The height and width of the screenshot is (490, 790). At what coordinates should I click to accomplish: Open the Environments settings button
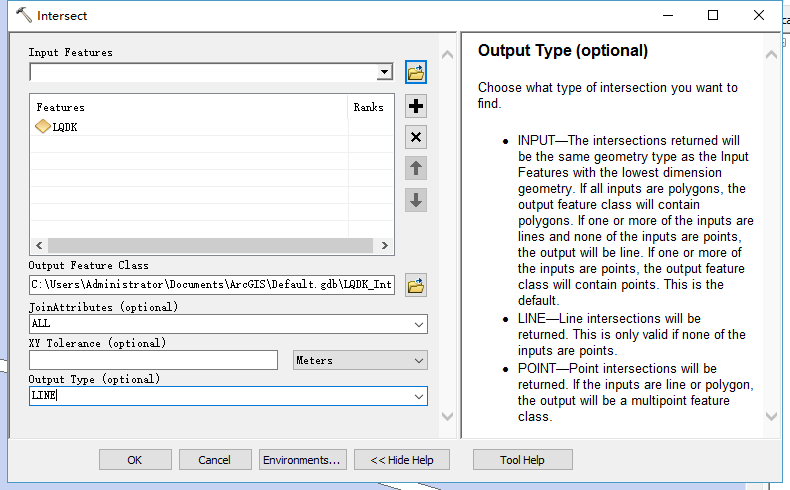302,460
